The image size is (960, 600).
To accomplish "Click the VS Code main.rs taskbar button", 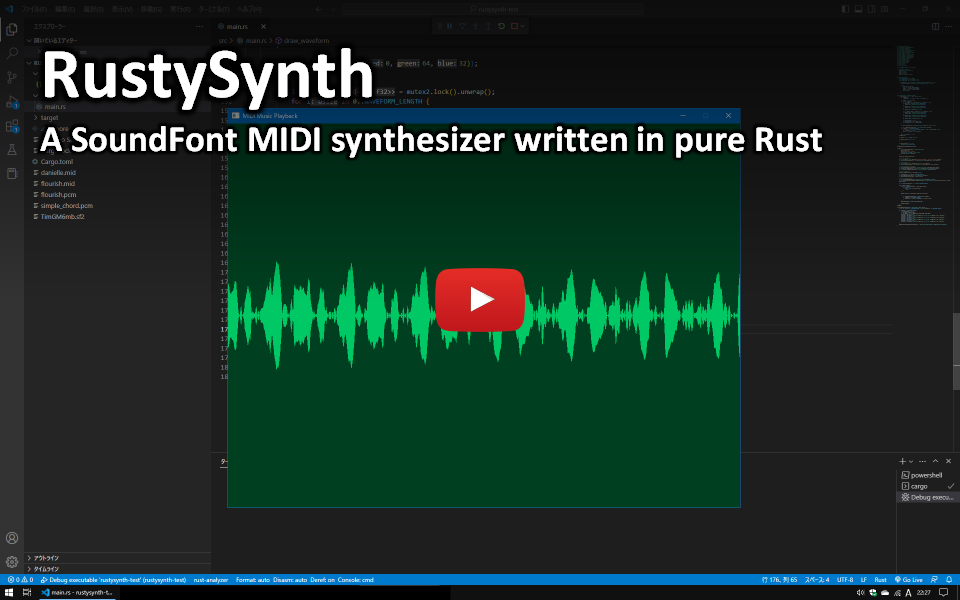I will (77, 593).
